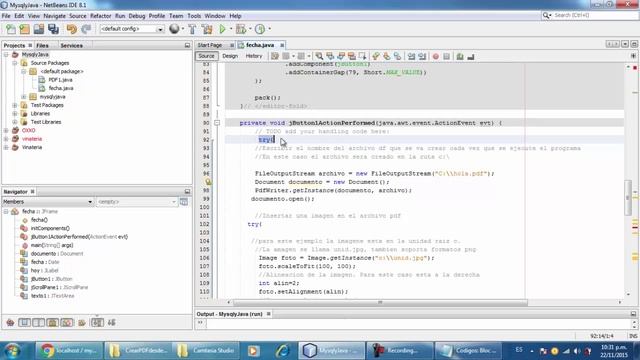Screen dimensions: 640x360
Task: Switch to the Files tab
Action: (x=42, y=45)
